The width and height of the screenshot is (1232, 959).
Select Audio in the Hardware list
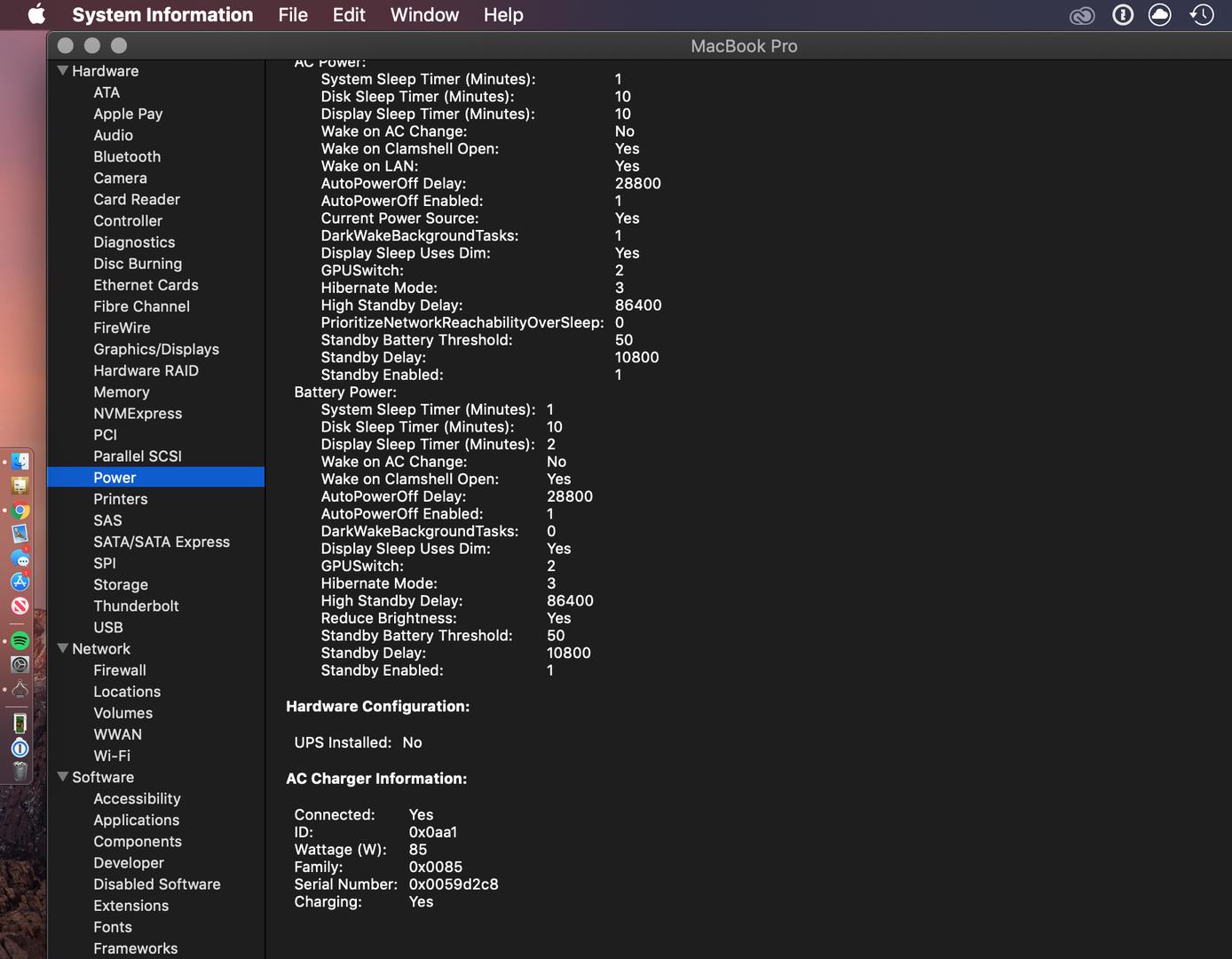[113, 135]
